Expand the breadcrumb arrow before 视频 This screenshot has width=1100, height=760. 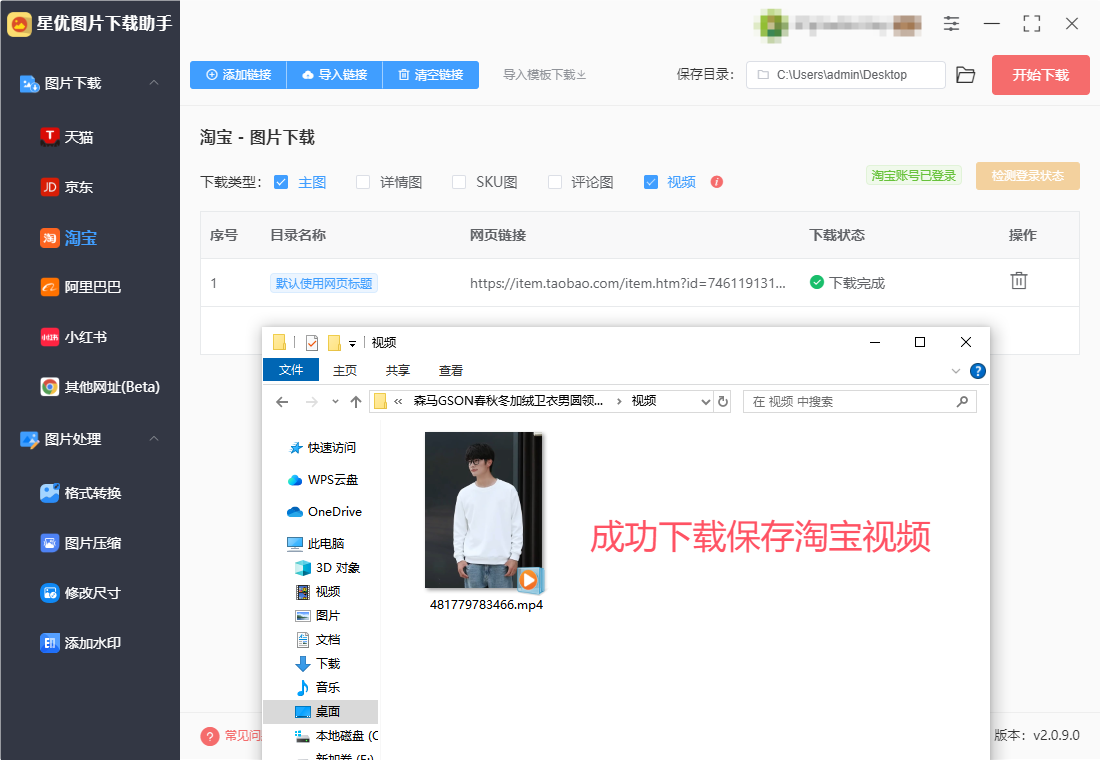pyautogui.click(x=619, y=401)
